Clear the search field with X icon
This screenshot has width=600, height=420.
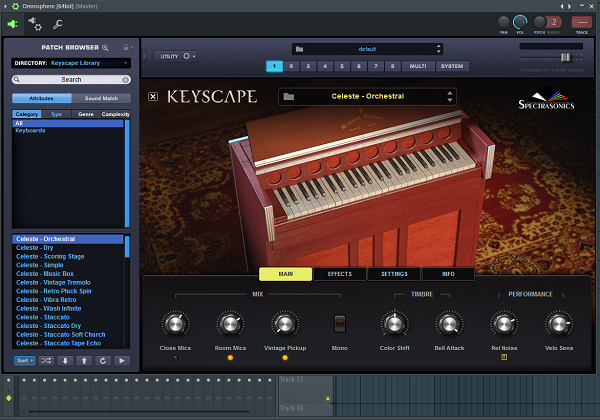125,80
